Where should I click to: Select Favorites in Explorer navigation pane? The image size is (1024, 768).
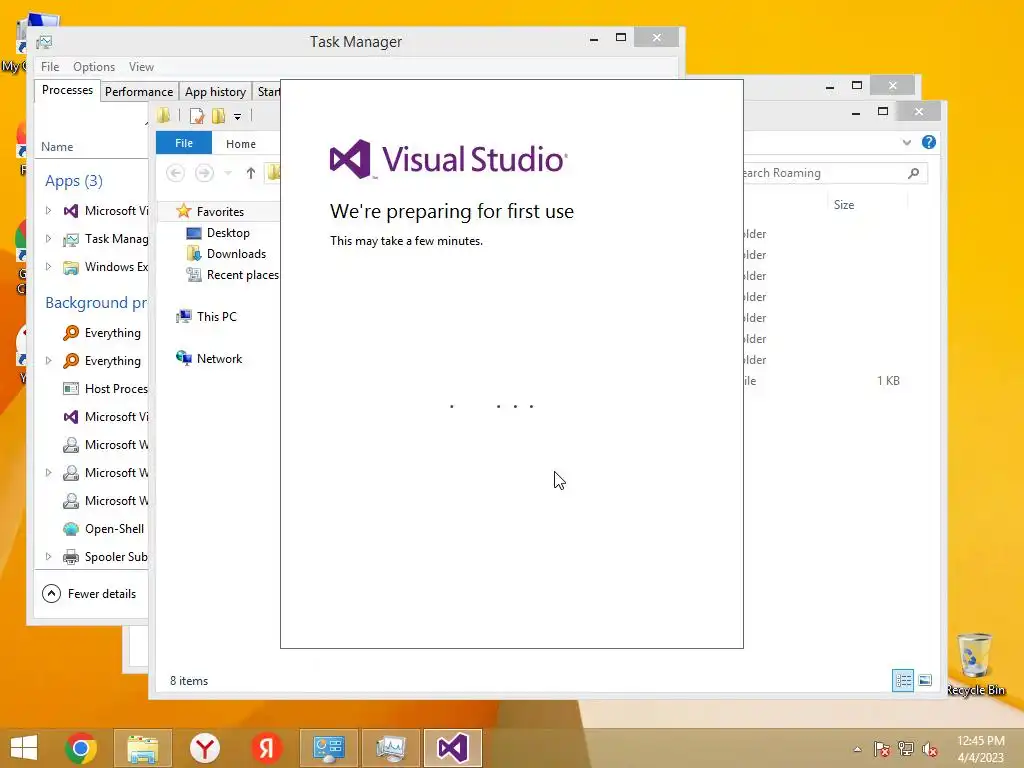point(220,212)
